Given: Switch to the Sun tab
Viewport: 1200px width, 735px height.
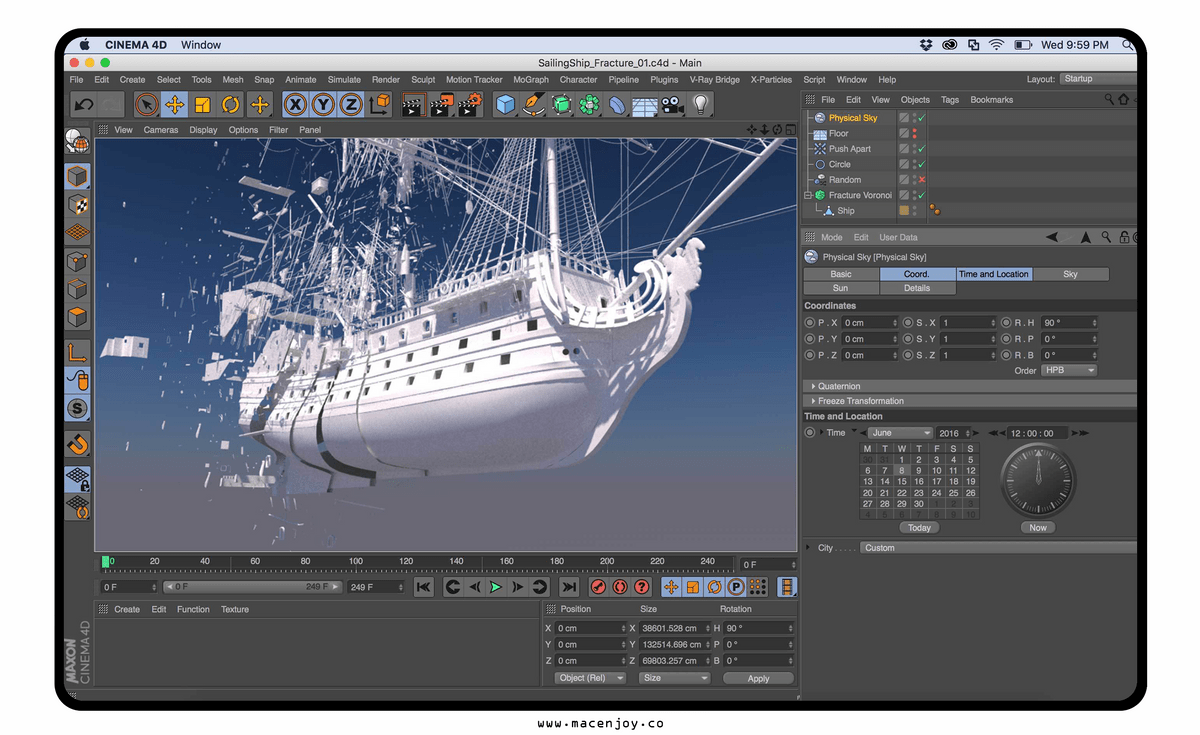Looking at the screenshot, I should coord(841,288).
